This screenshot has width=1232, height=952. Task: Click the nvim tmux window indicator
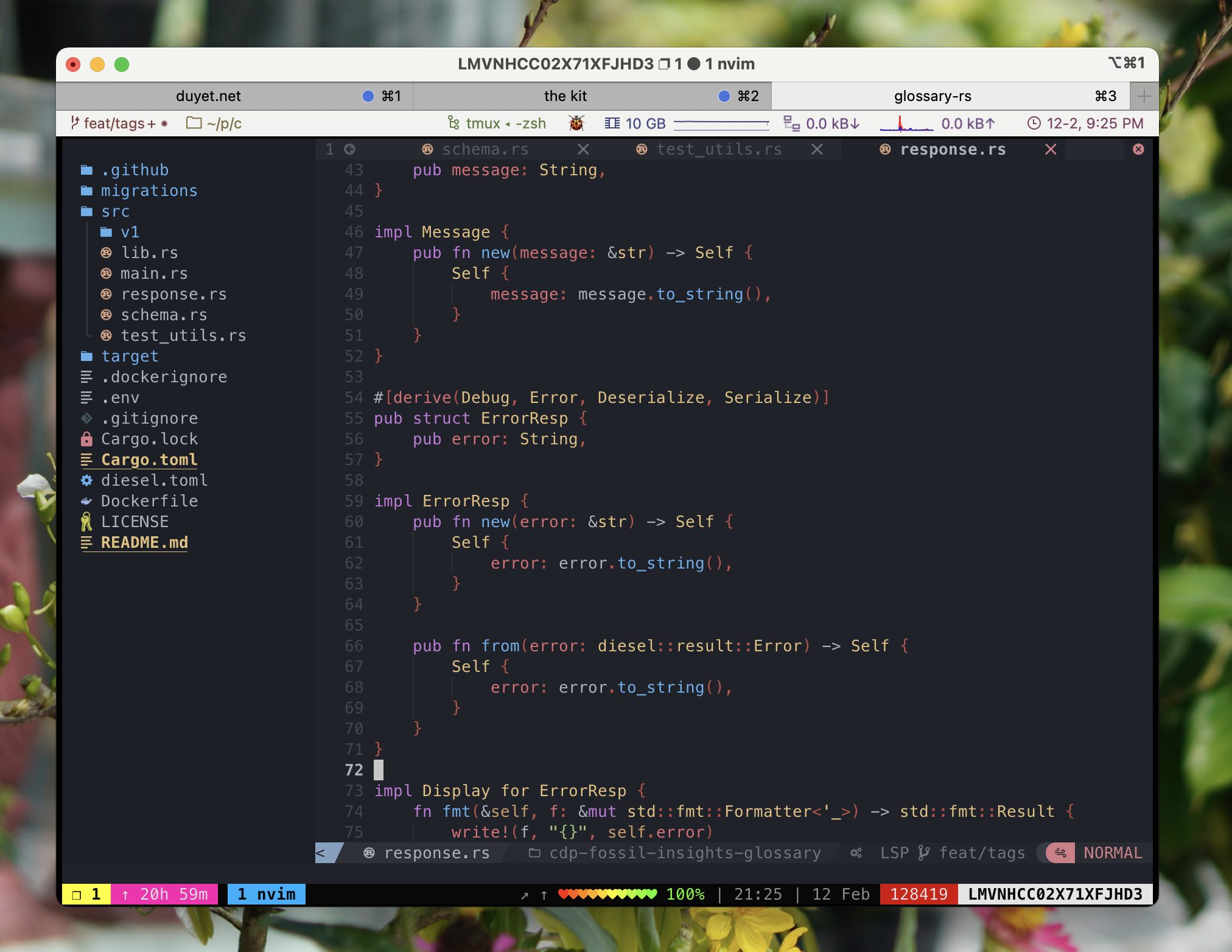point(267,894)
